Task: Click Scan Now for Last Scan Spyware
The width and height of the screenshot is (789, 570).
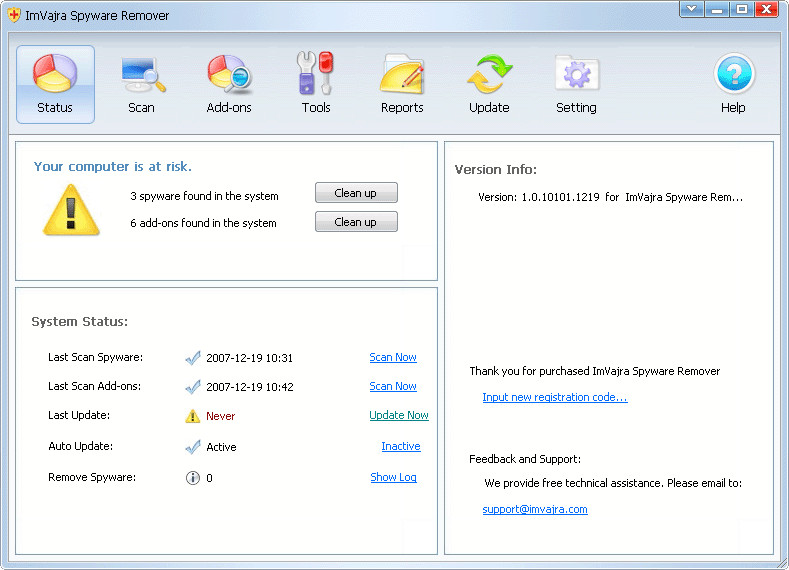Action: click(x=393, y=357)
